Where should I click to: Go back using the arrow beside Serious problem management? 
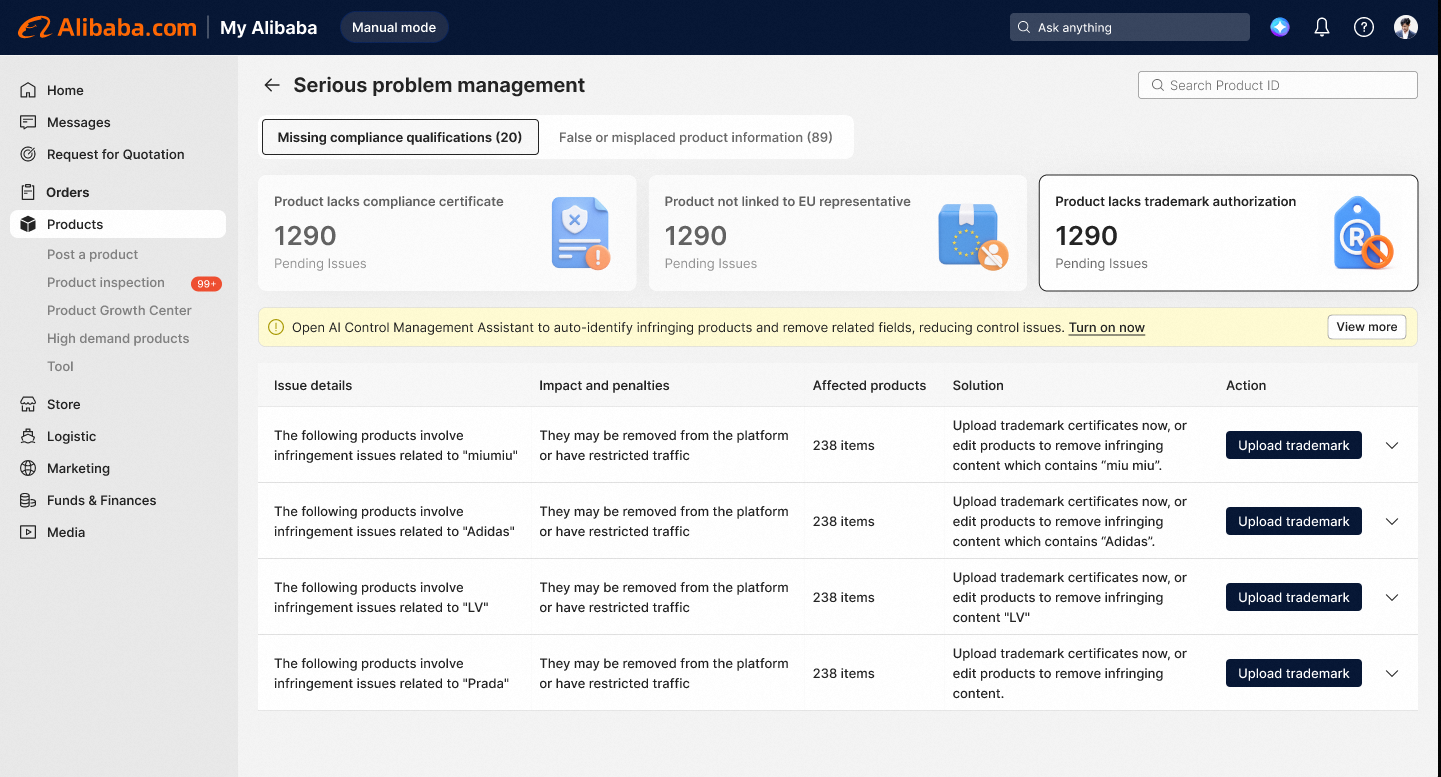pyautogui.click(x=272, y=85)
